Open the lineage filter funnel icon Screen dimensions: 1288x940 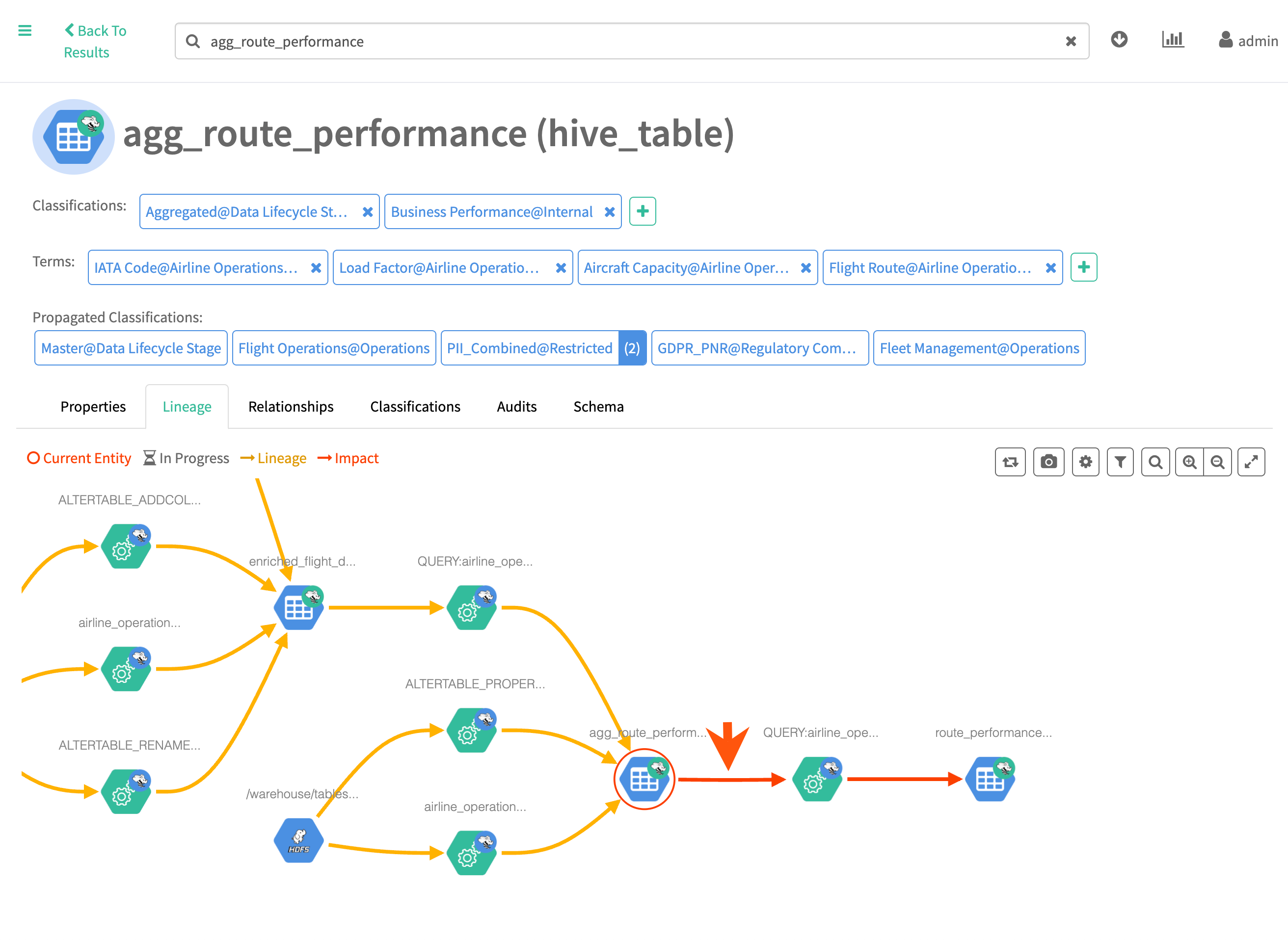click(1120, 462)
